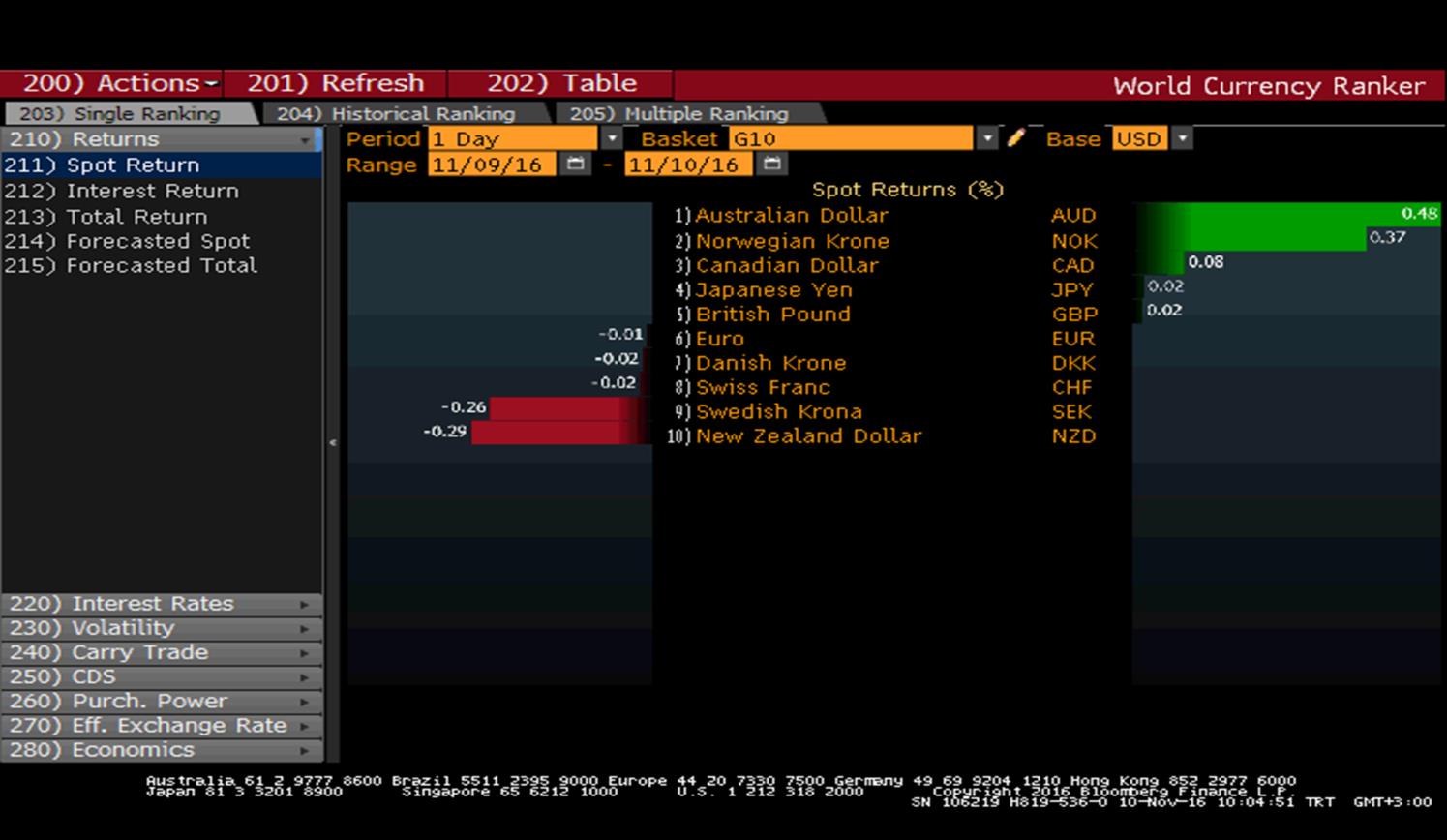Viewport: 1447px width, 840px height.
Task: Click the EUR currency code
Action: click(x=1073, y=339)
